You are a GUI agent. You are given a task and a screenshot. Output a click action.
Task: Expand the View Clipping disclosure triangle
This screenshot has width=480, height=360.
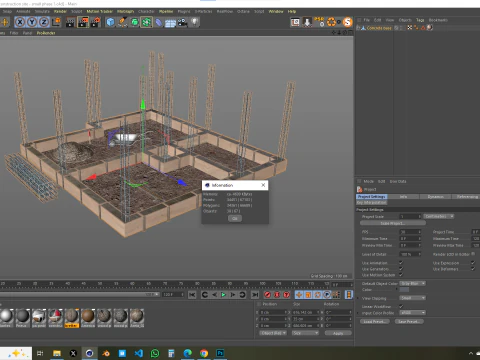[358, 298]
